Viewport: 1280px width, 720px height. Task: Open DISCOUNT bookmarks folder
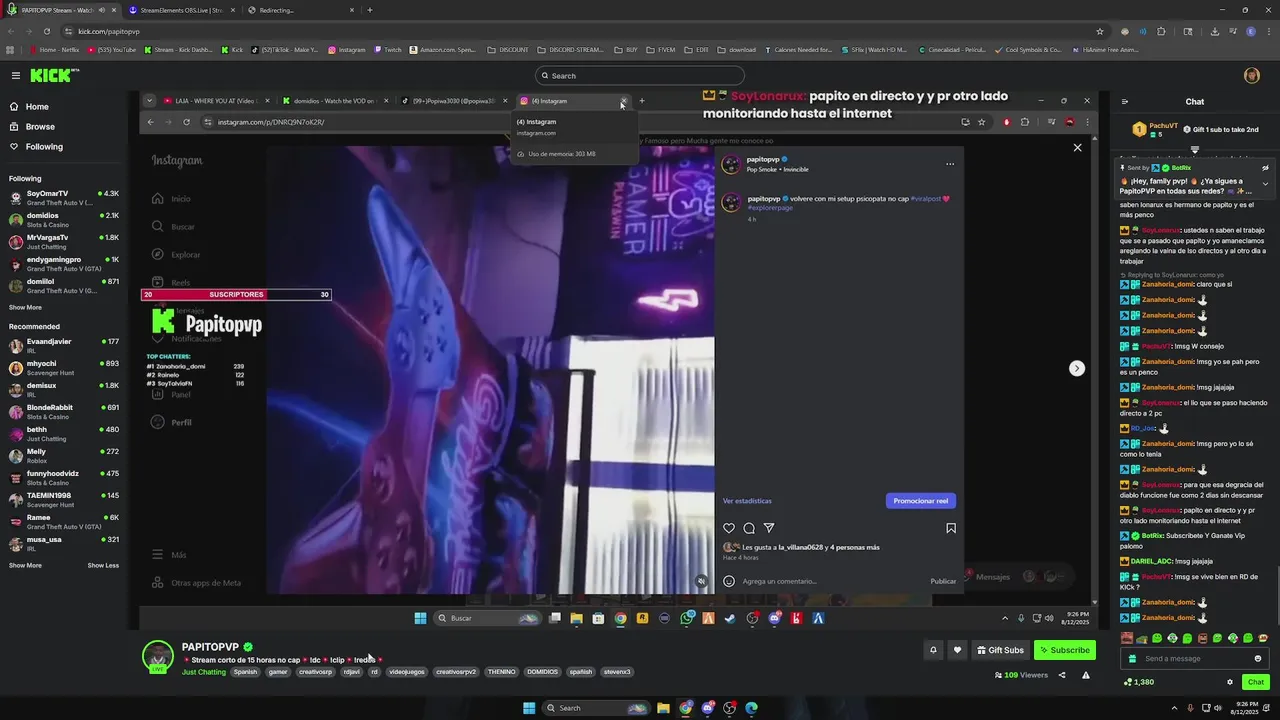pos(508,50)
